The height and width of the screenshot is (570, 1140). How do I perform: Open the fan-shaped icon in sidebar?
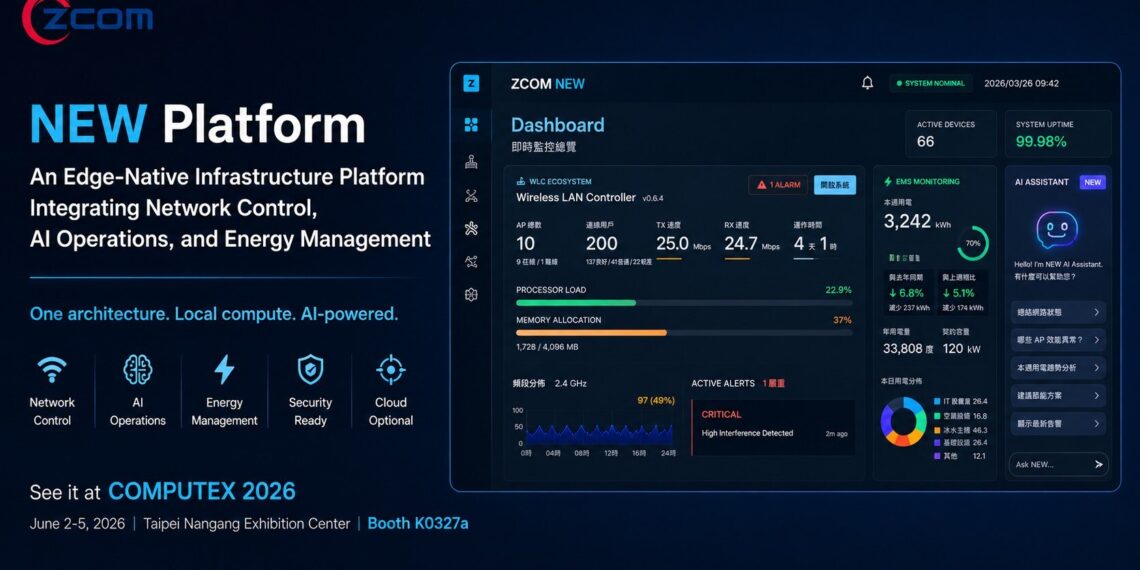point(471,229)
